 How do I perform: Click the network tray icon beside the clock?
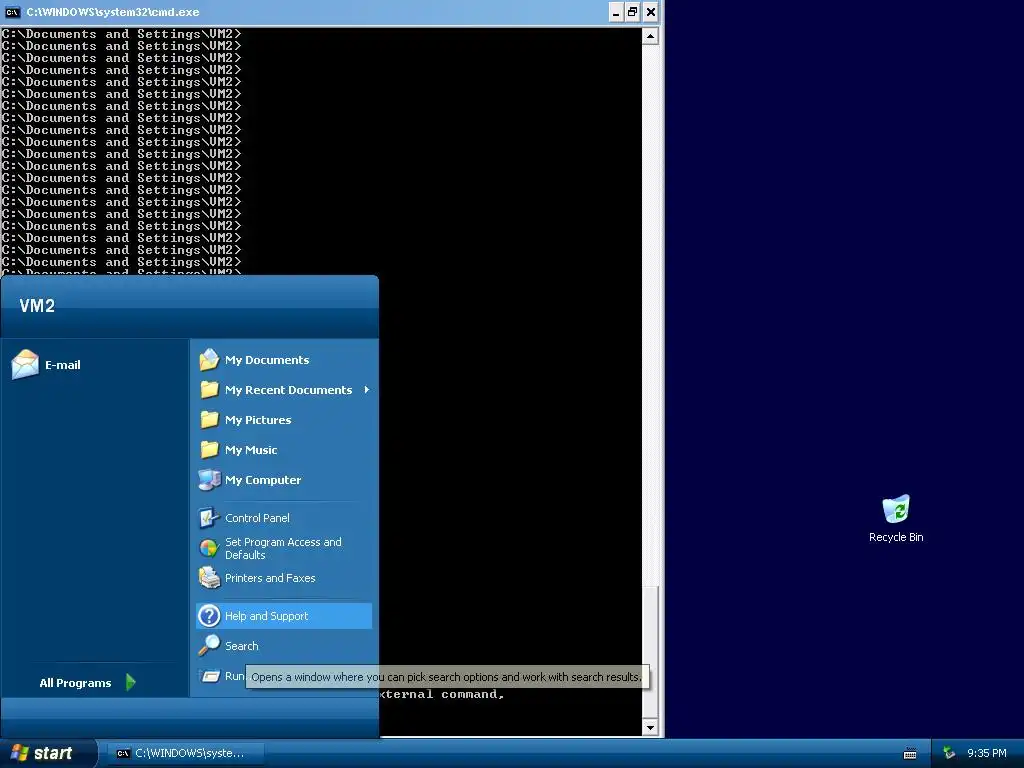point(948,754)
